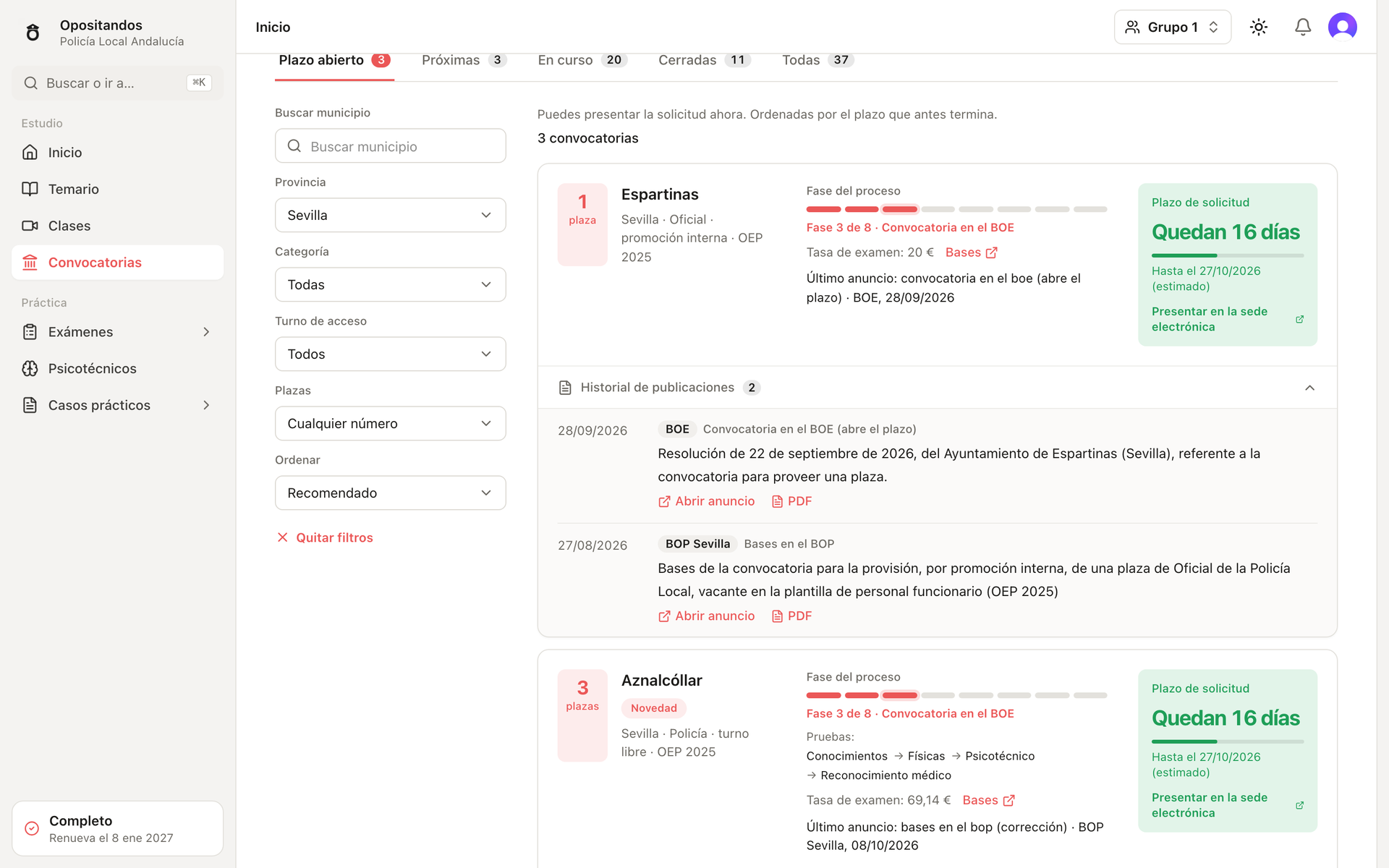Click Abrir anuncio for the 27/08/2026 BOP entry
The height and width of the screenshot is (868, 1389).
pos(706,616)
